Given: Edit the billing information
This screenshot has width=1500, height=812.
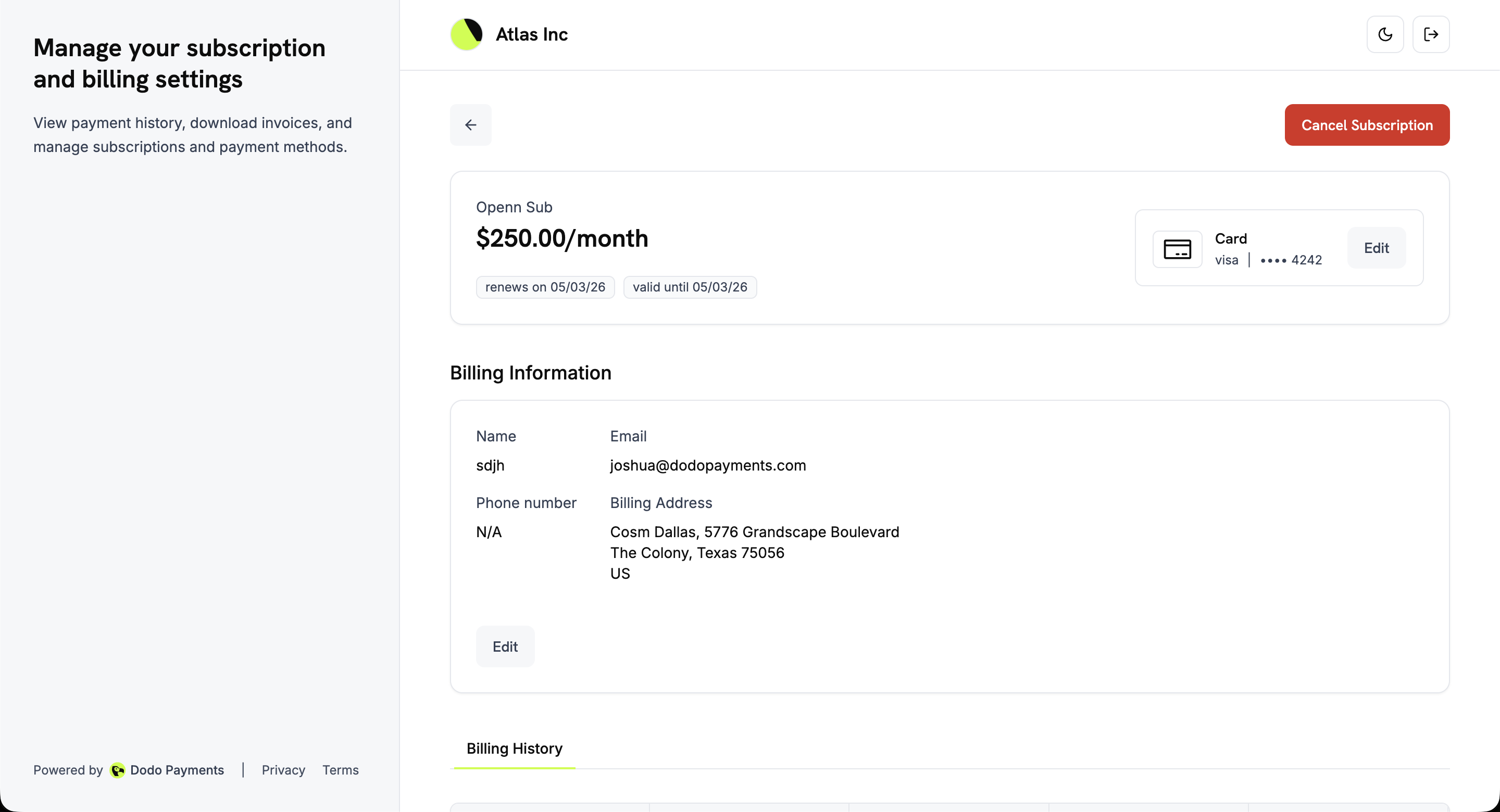Looking at the screenshot, I should pos(504,646).
